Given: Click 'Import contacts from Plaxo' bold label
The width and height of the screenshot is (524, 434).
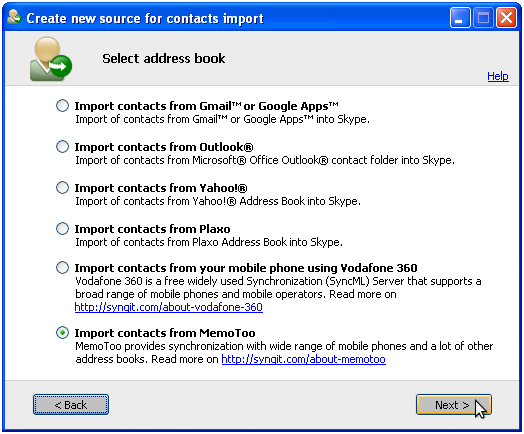Looking at the screenshot, I should [152, 229].
